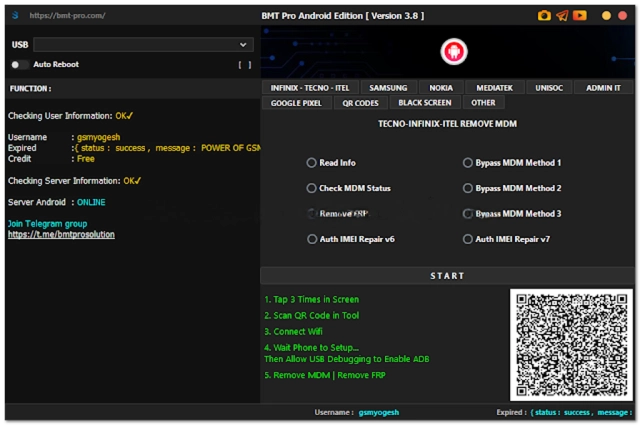The image size is (640, 425).
Task: Switch to the SAMSUNG tab
Action: [x=388, y=88]
